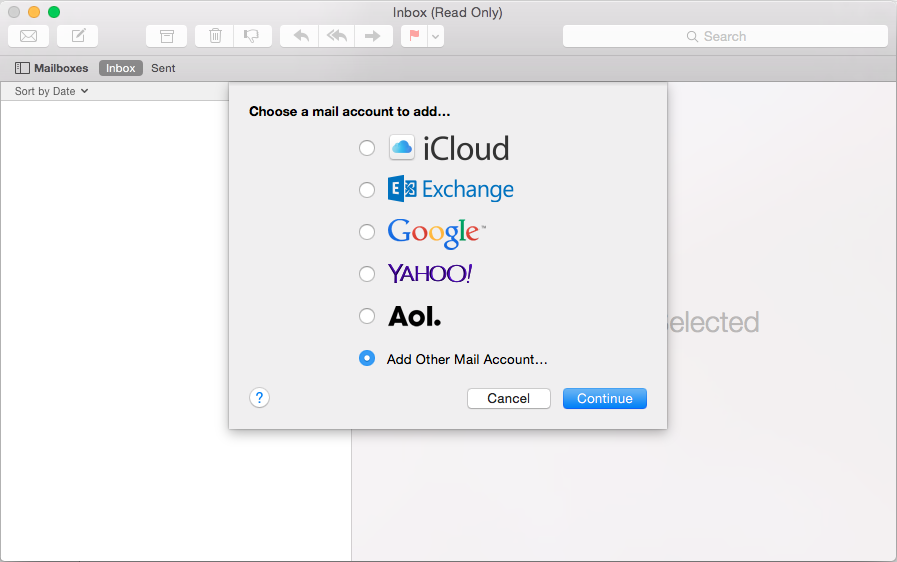
Task: Click the Aol. logo
Action: [x=415, y=316]
